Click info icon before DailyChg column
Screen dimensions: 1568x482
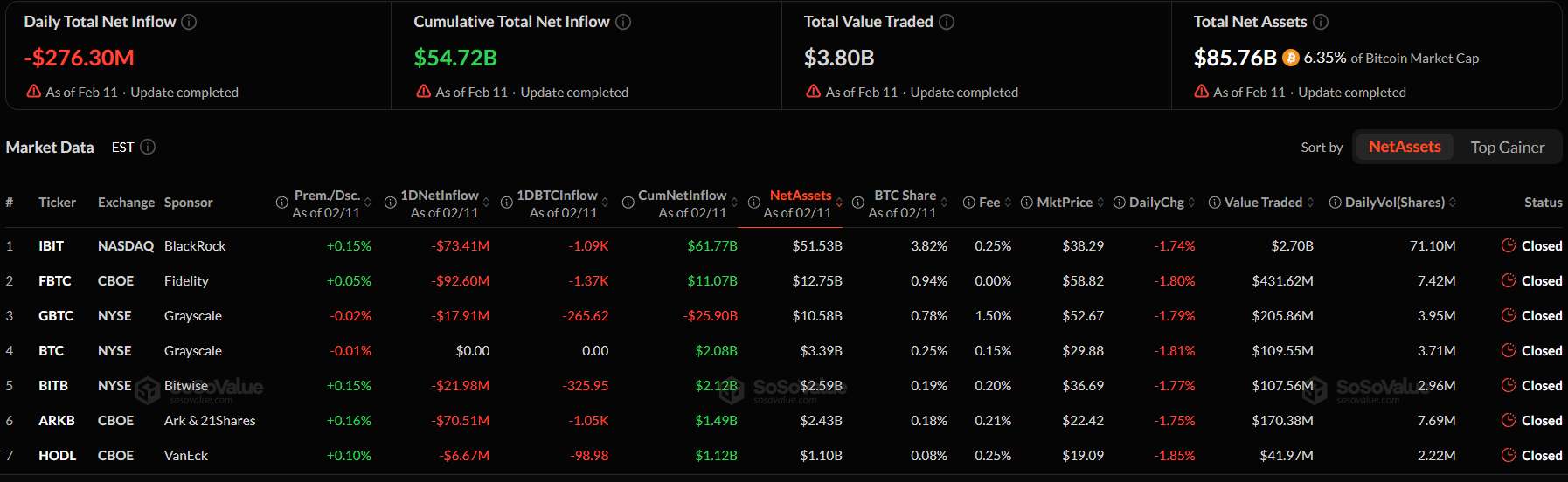pos(1119,203)
